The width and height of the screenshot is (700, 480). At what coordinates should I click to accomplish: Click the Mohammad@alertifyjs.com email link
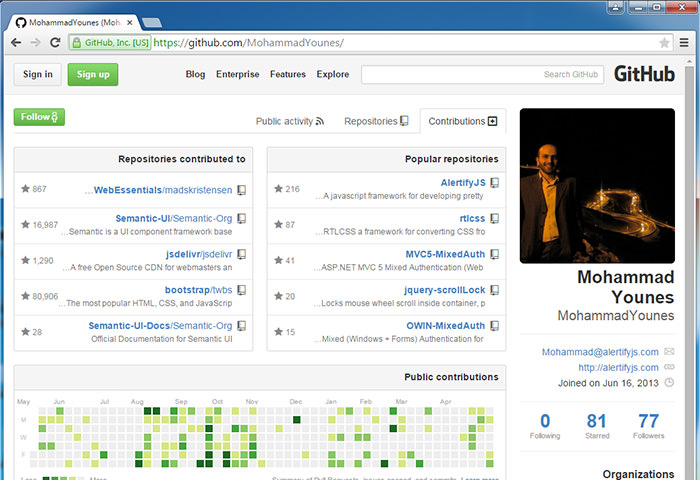click(600, 352)
